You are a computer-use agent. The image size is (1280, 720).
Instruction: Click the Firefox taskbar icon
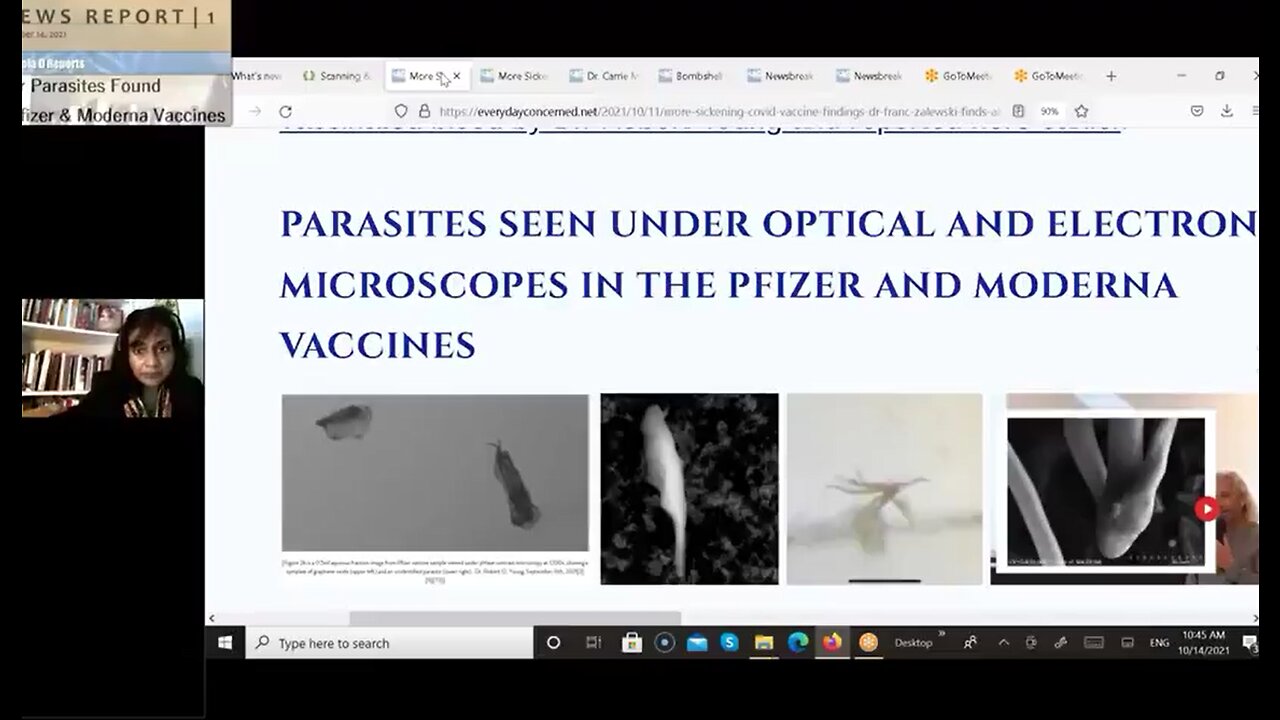(x=832, y=643)
